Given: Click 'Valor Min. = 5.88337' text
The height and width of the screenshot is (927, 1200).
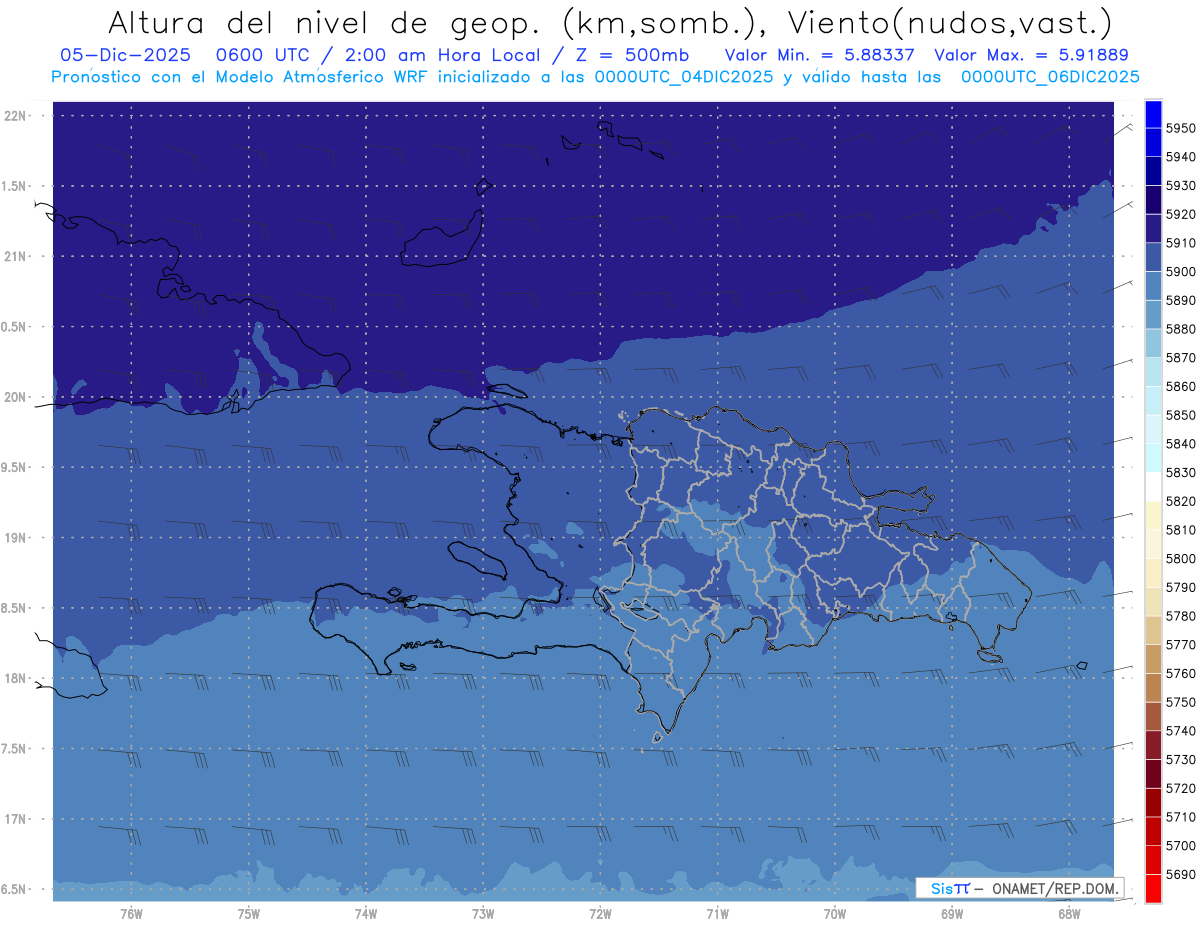Looking at the screenshot, I should coord(820,56).
